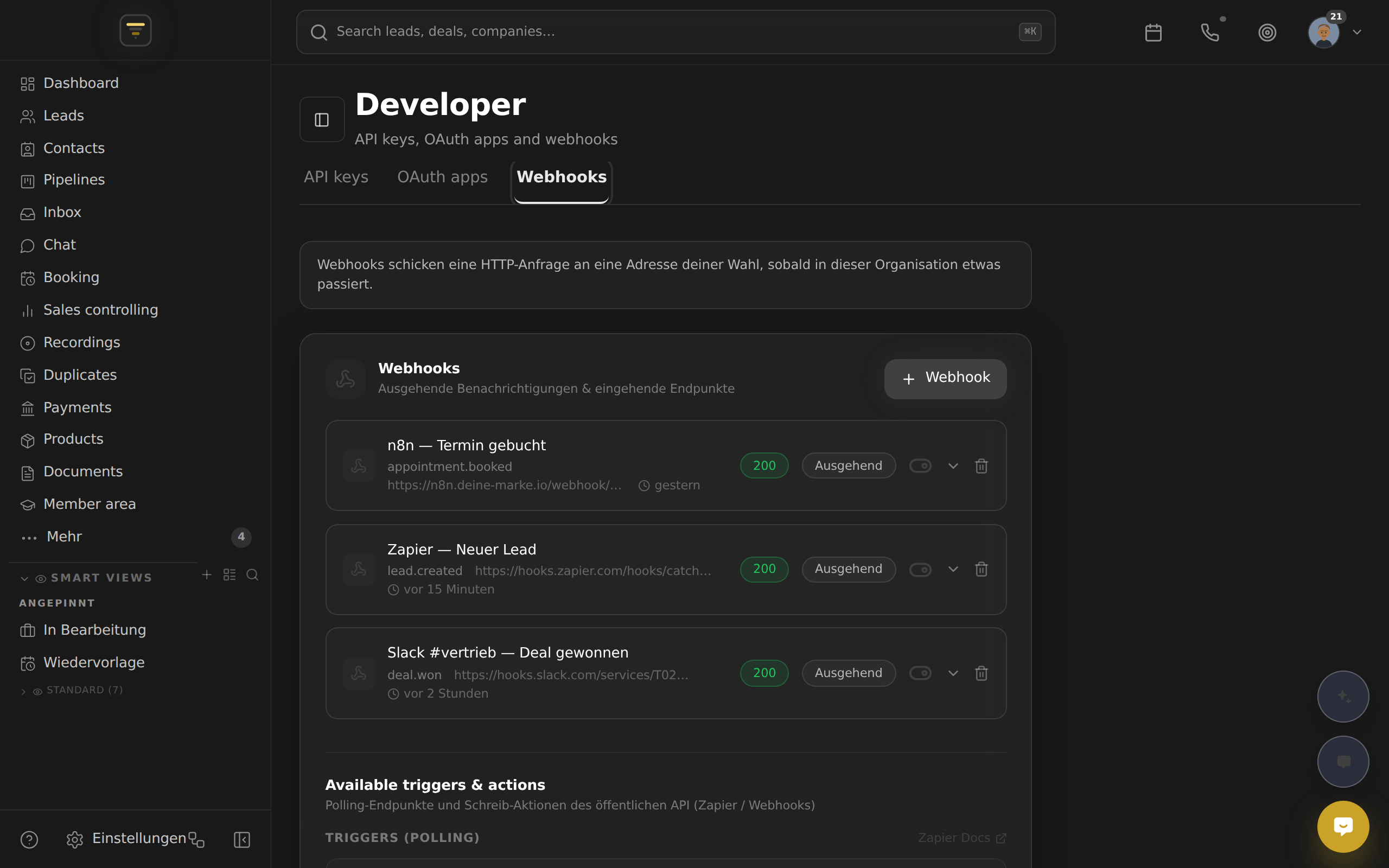Image resolution: width=1389 pixels, height=868 pixels.
Task: Click the organization switch icon near Einstellungen
Action: point(196,840)
